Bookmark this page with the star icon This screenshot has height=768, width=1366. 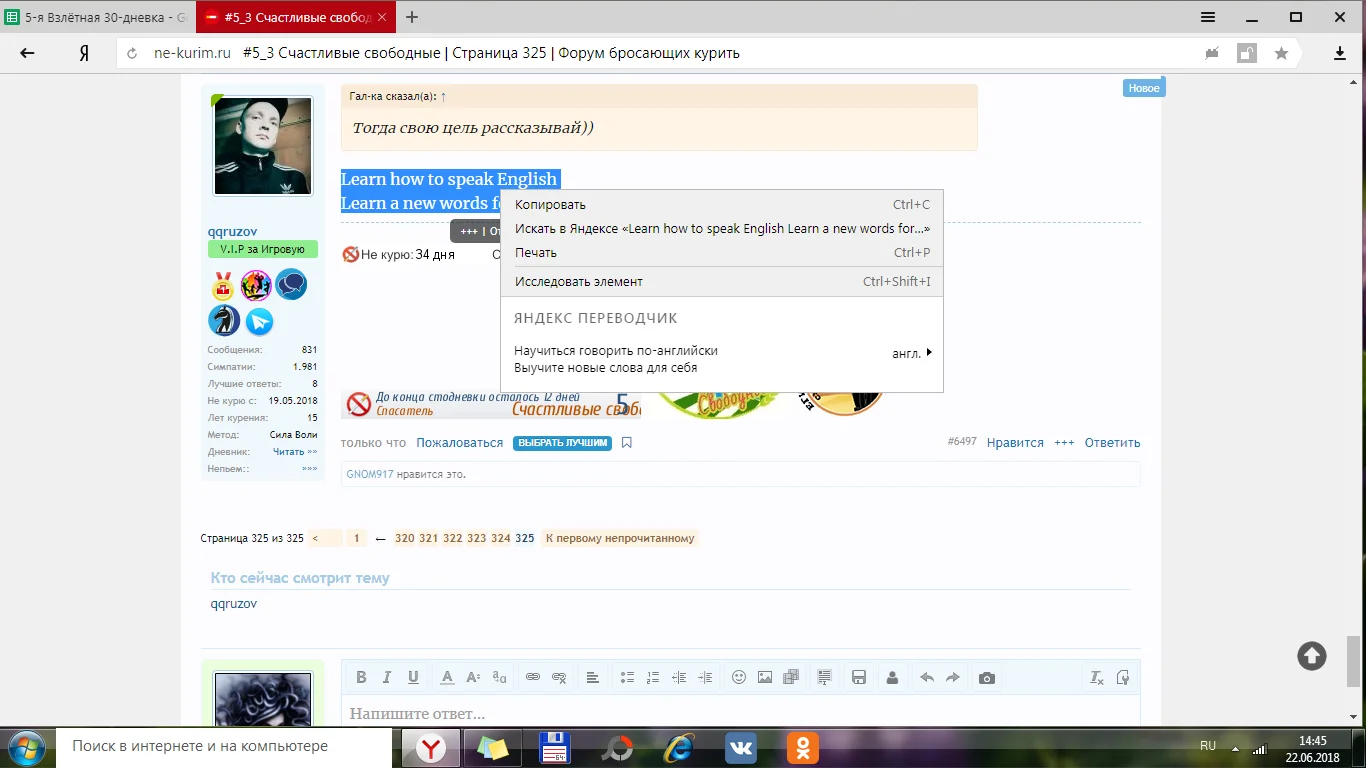(1281, 53)
